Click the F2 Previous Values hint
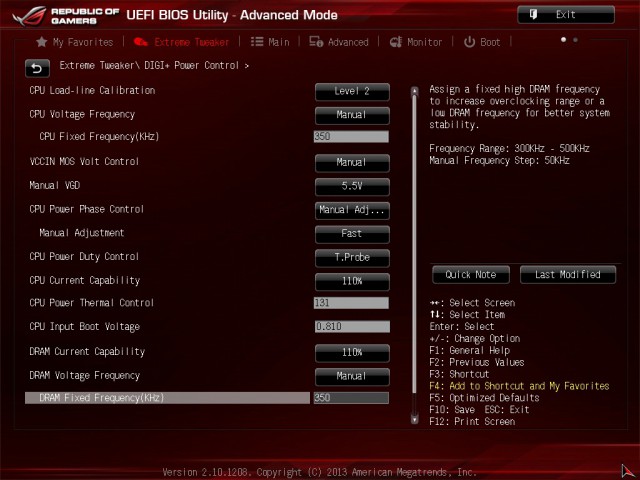This screenshot has width=640, height=480. pos(477,362)
